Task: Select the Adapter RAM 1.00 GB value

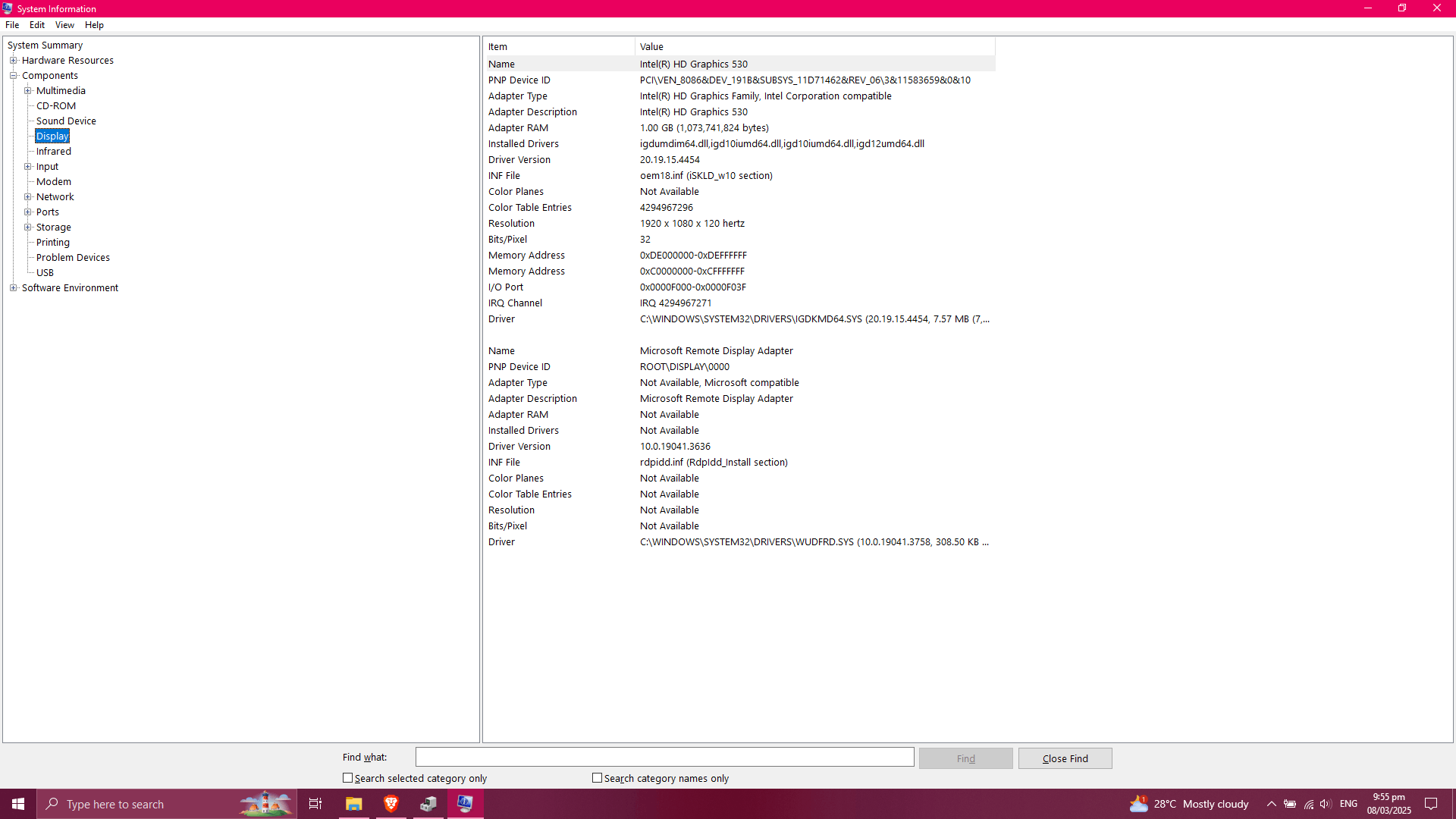Action: [x=704, y=128]
